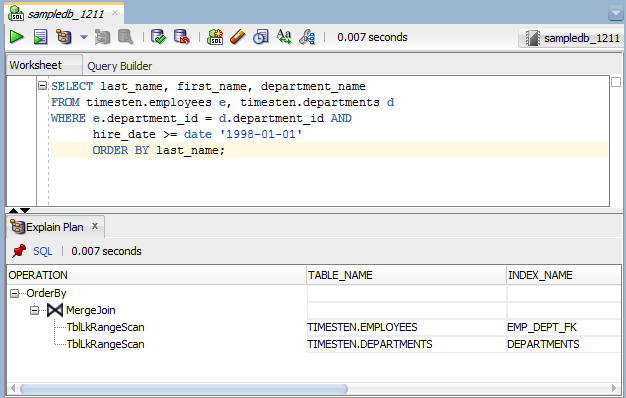Collapse the OrderBy tree node

pos(14,294)
